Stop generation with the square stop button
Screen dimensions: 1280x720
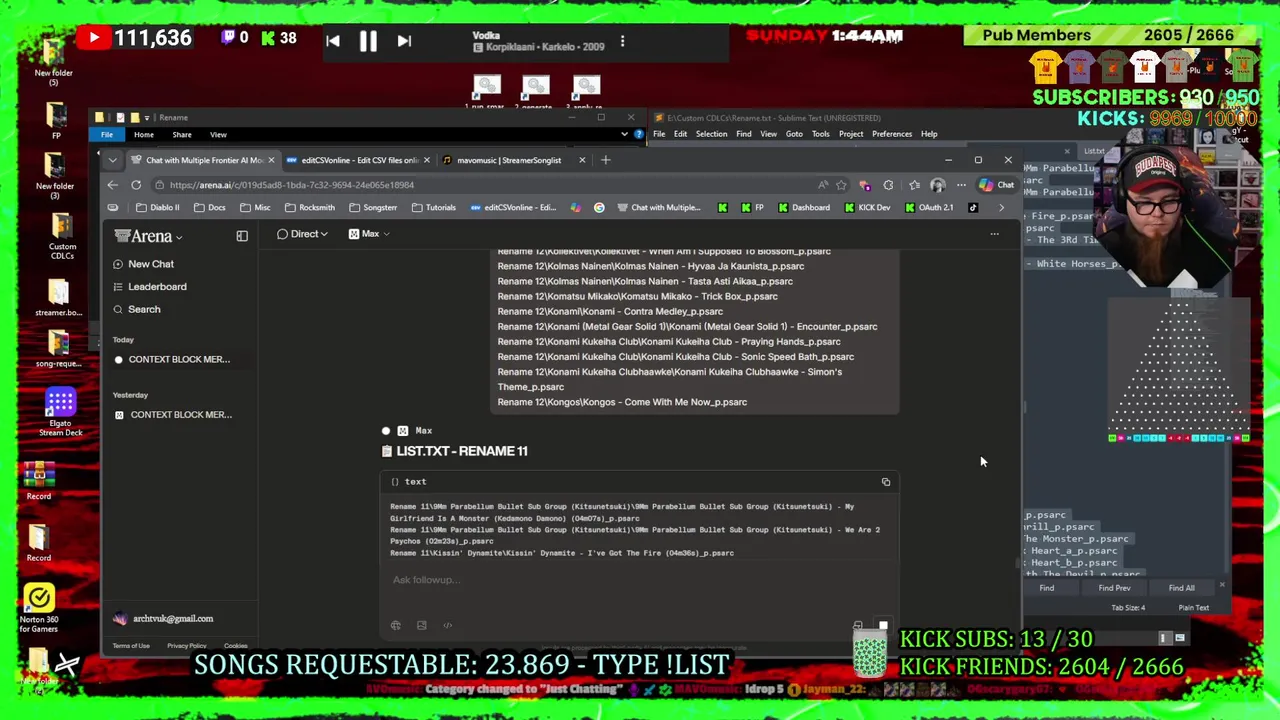tap(883, 627)
